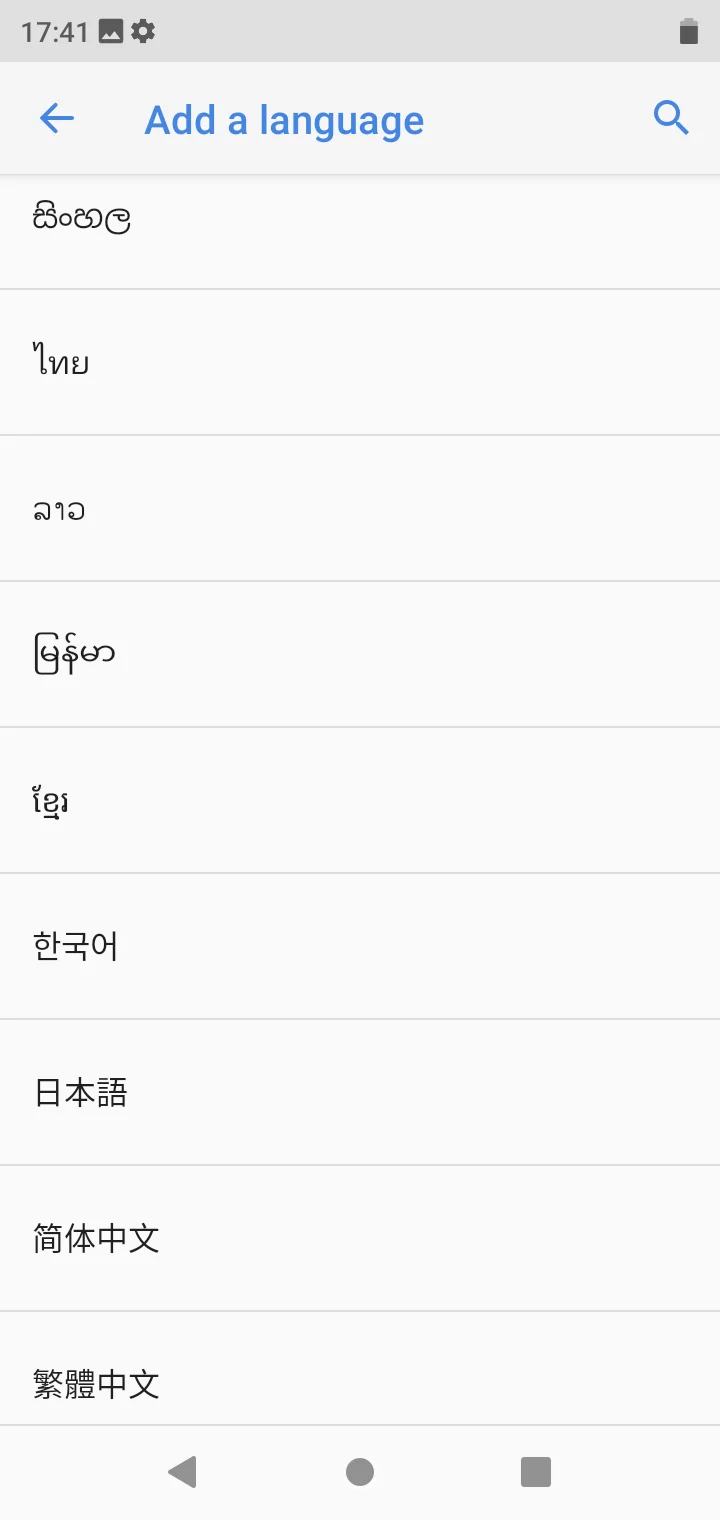This screenshot has width=720, height=1520.
Task: Select Traditional Chinese 繁體中文
Action: [360, 1368]
